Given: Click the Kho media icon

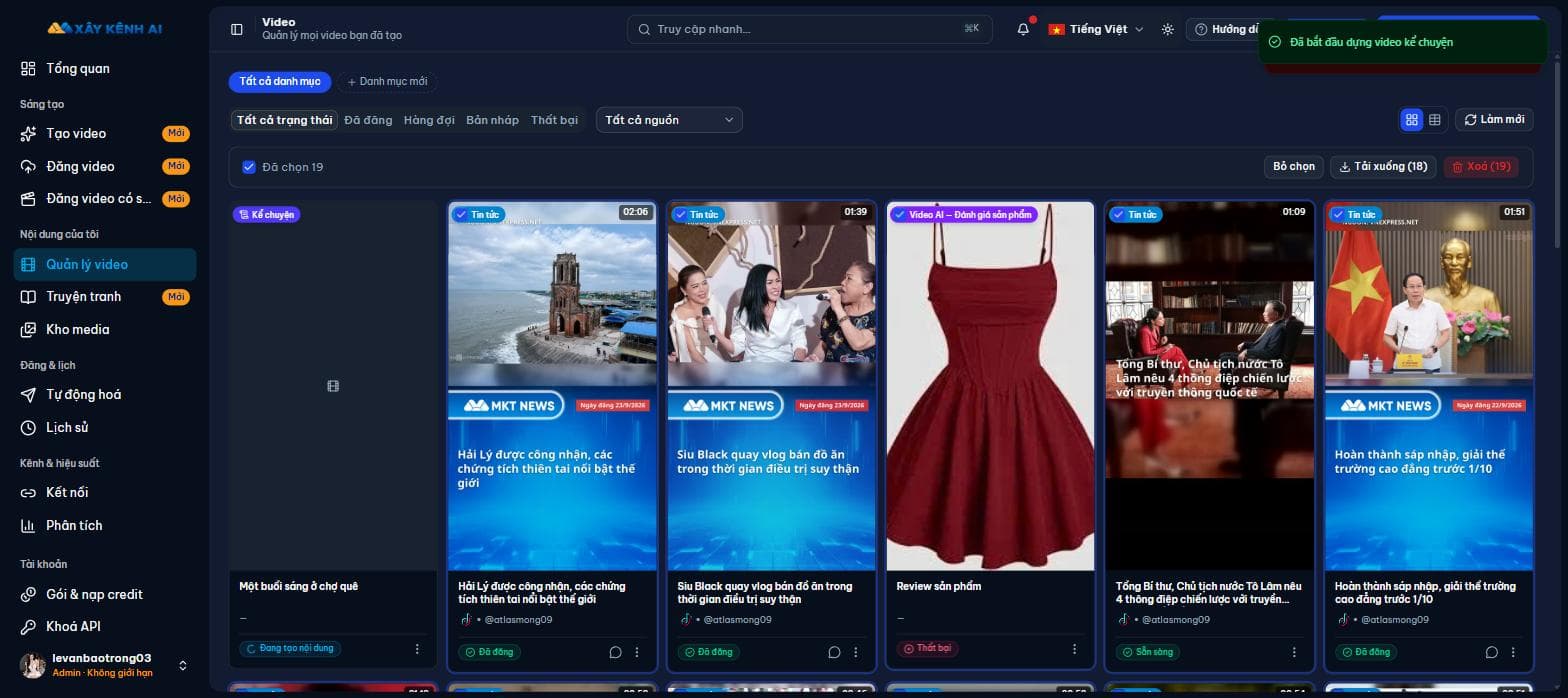Looking at the screenshot, I should [28, 329].
